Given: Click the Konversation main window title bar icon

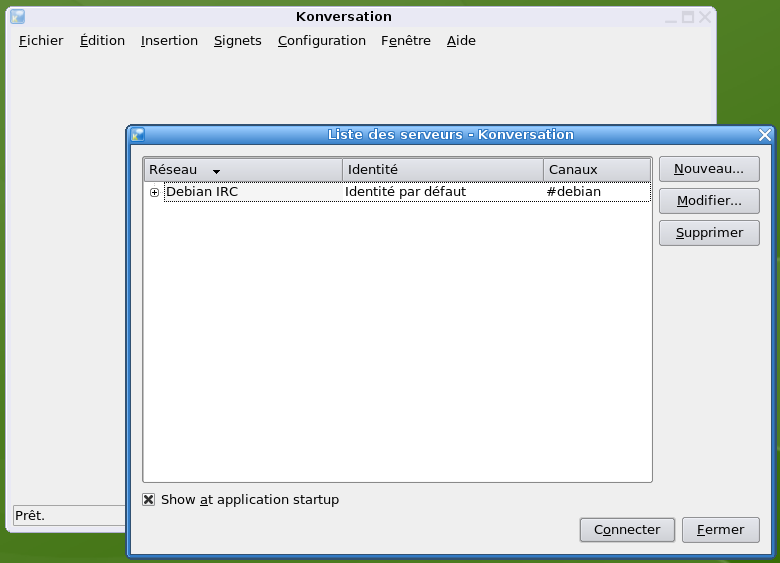Looking at the screenshot, I should click(17, 17).
